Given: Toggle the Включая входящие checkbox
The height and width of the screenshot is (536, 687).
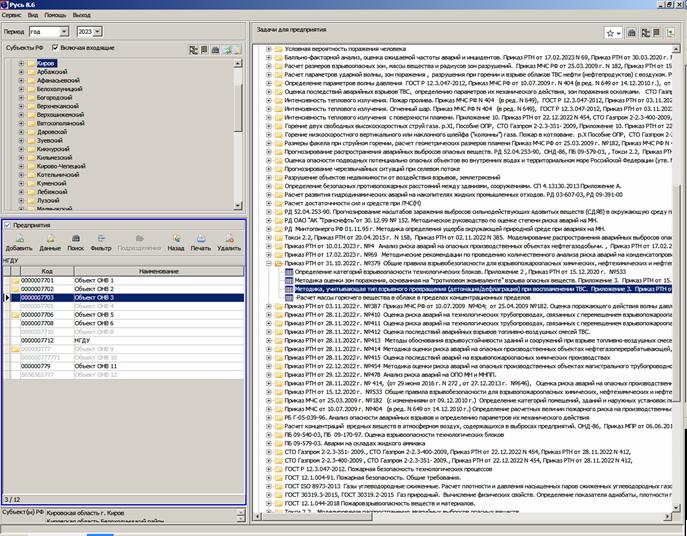Looking at the screenshot, I should tap(56, 47).
